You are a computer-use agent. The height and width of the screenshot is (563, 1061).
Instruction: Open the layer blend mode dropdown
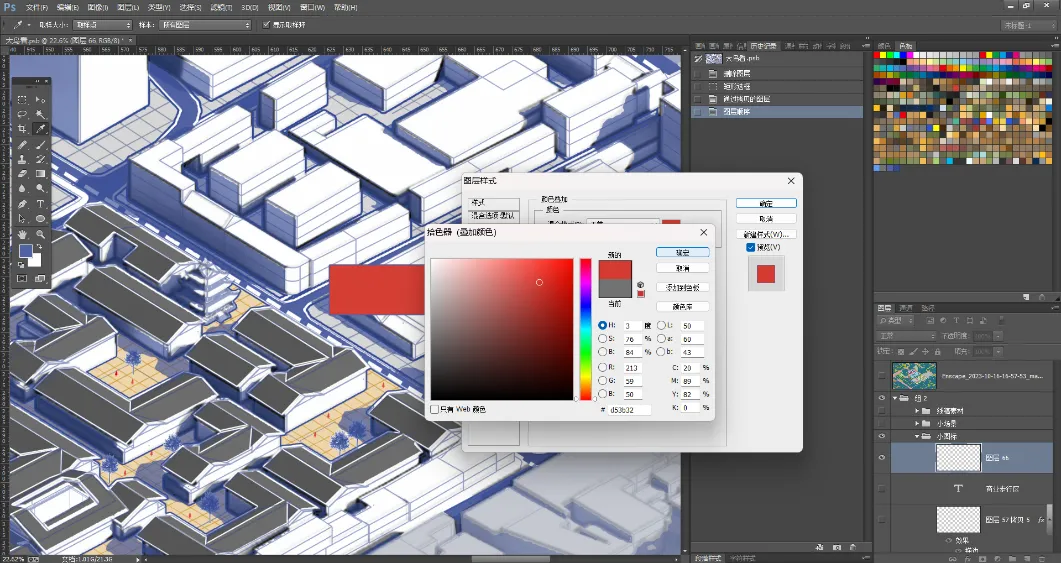pyautogui.click(x=905, y=336)
